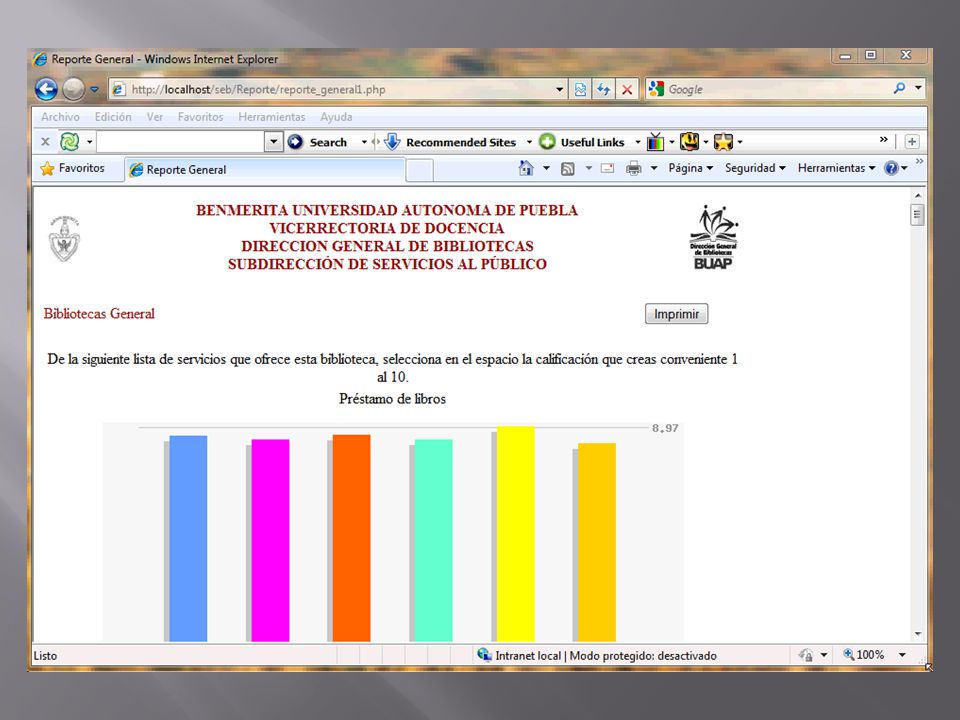Expand the address bar history dropdown
This screenshot has height=720, width=960.
(x=559, y=89)
